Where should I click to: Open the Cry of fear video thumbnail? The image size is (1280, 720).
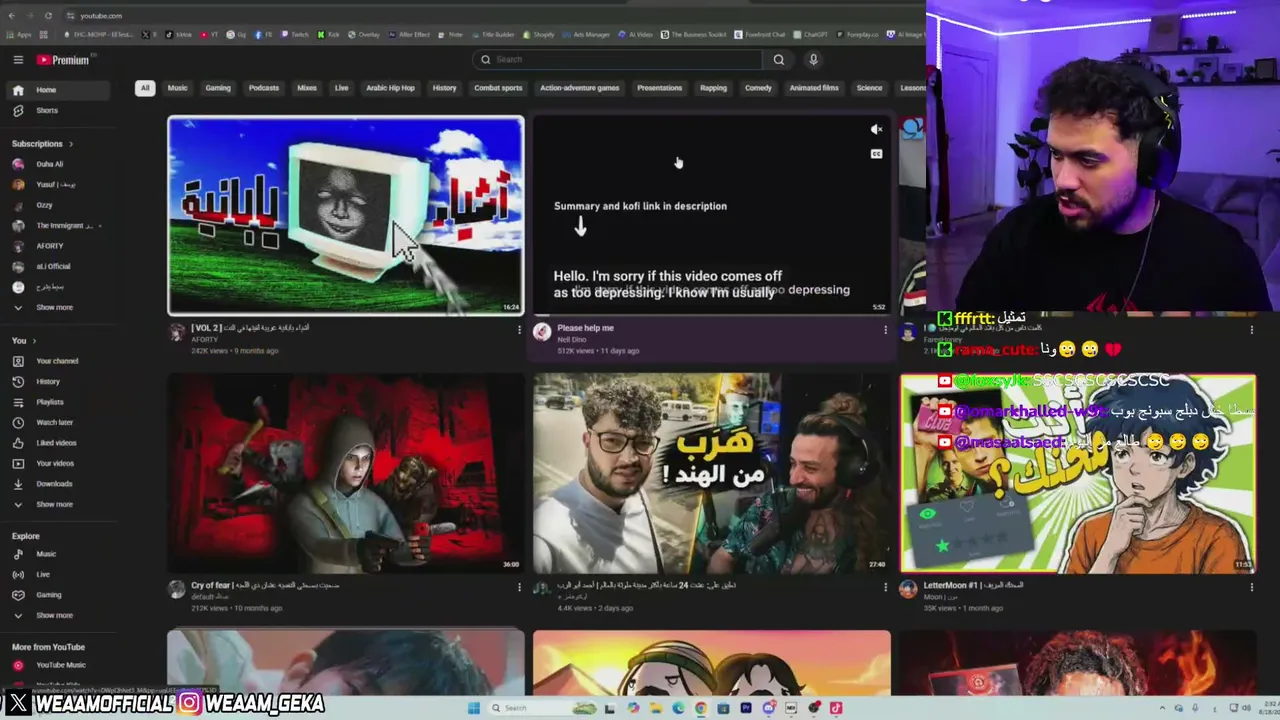click(x=346, y=474)
